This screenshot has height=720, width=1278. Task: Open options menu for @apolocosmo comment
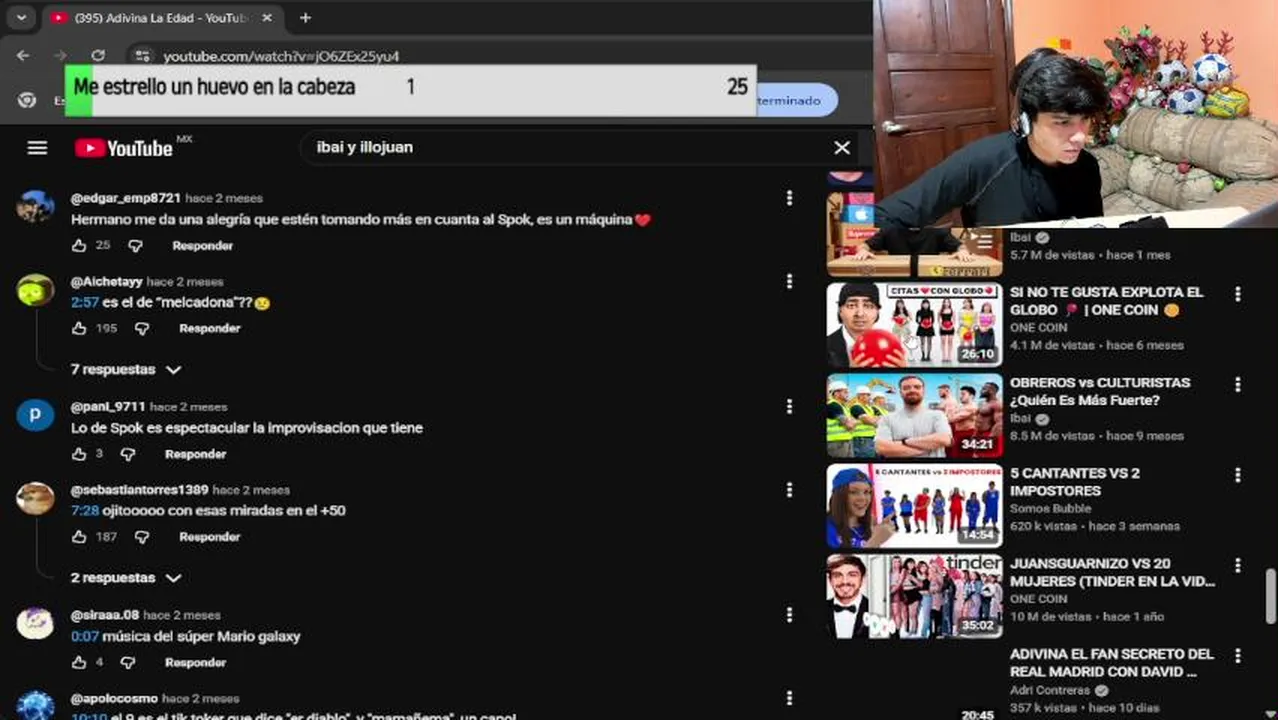(789, 698)
